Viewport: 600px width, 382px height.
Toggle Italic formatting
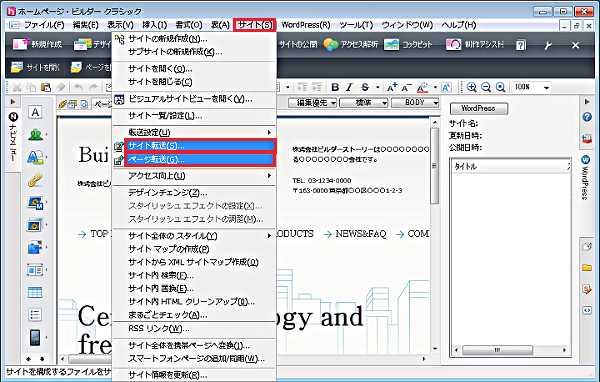349,87
